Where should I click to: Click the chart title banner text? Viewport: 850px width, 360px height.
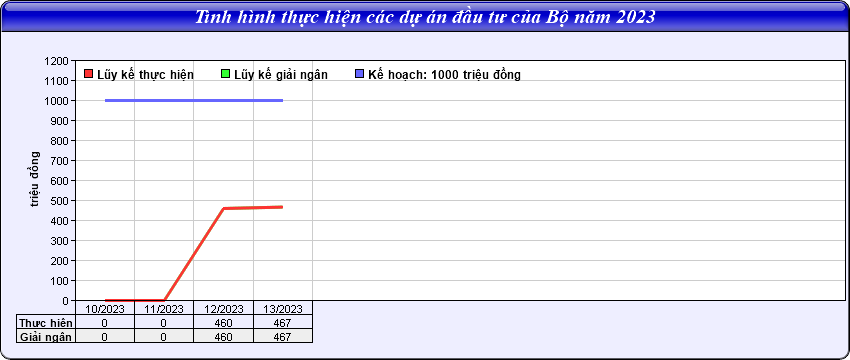click(x=425, y=17)
